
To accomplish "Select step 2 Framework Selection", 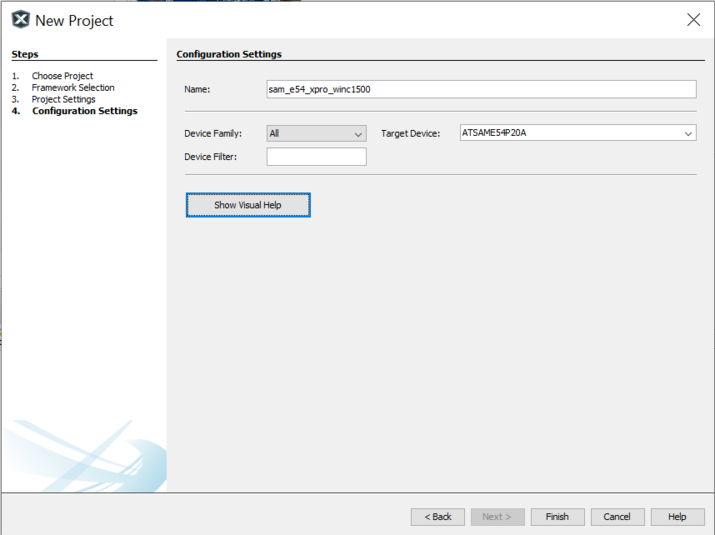I will [72, 88].
